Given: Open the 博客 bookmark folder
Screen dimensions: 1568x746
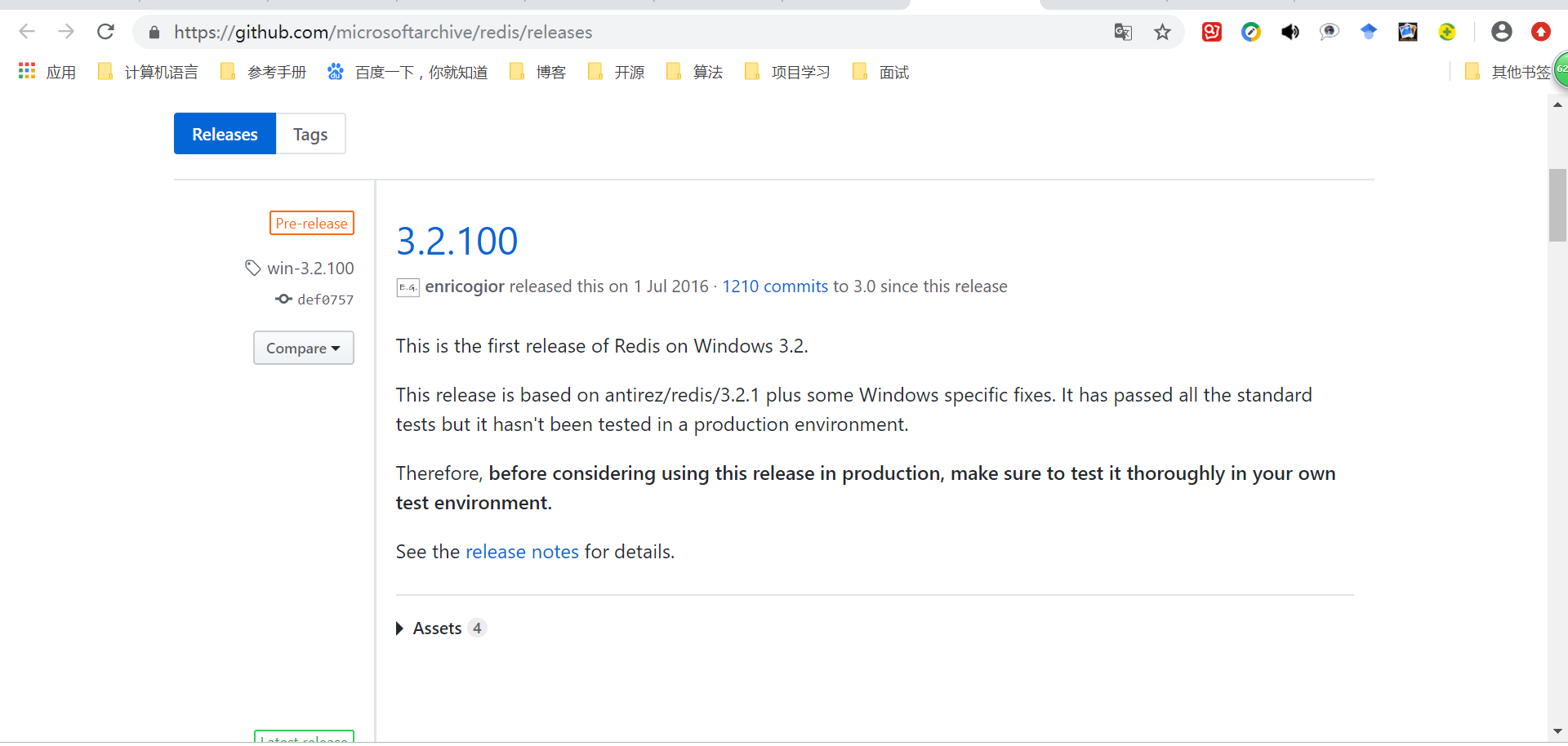Looking at the screenshot, I should (x=537, y=72).
